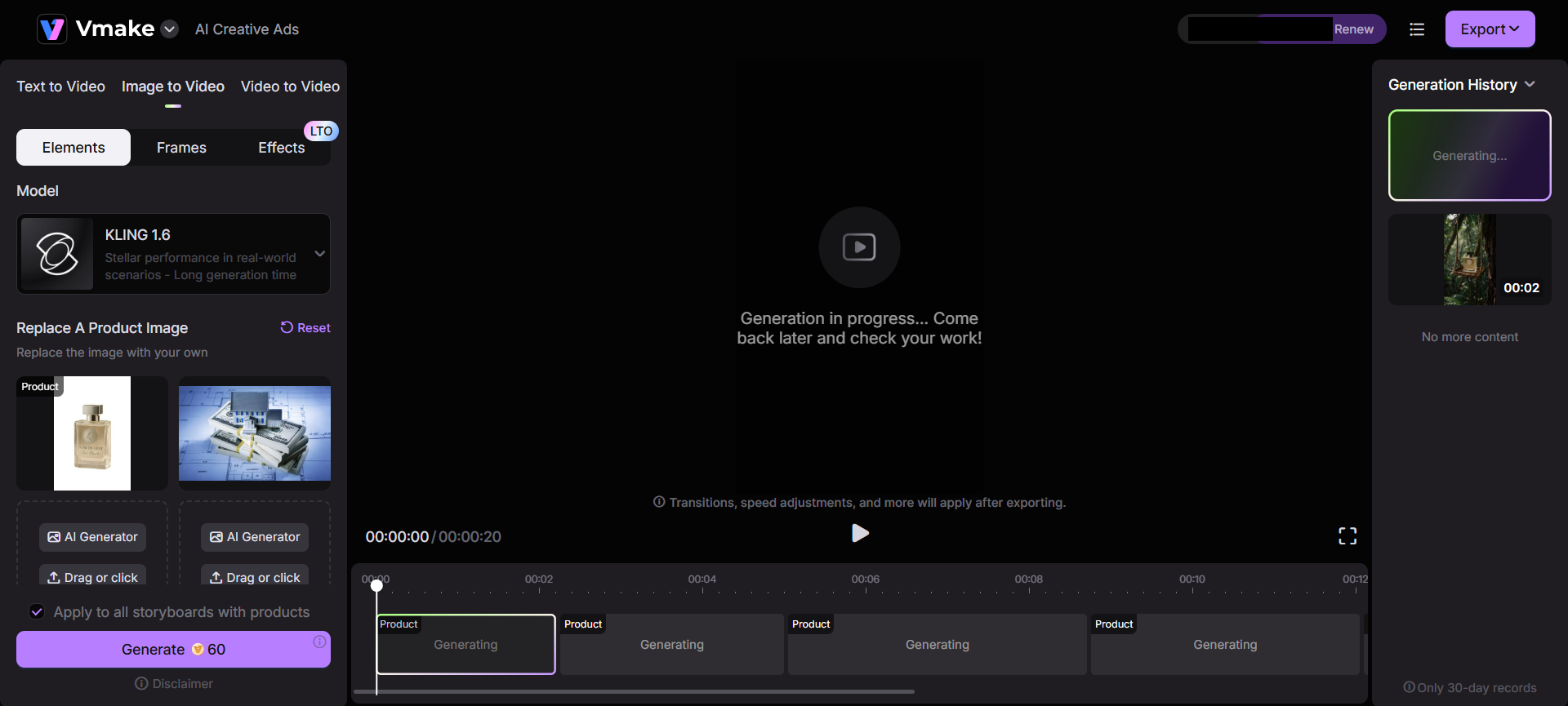The height and width of the screenshot is (706, 1568).
Task: Expand the Generation History dropdown
Action: pyautogui.click(x=1530, y=85)
